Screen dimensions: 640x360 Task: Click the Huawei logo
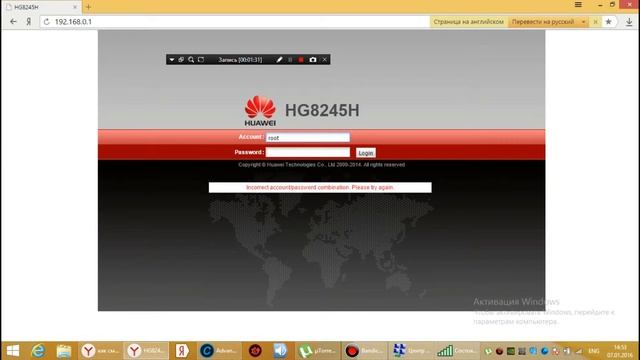(x=260, y=111)
